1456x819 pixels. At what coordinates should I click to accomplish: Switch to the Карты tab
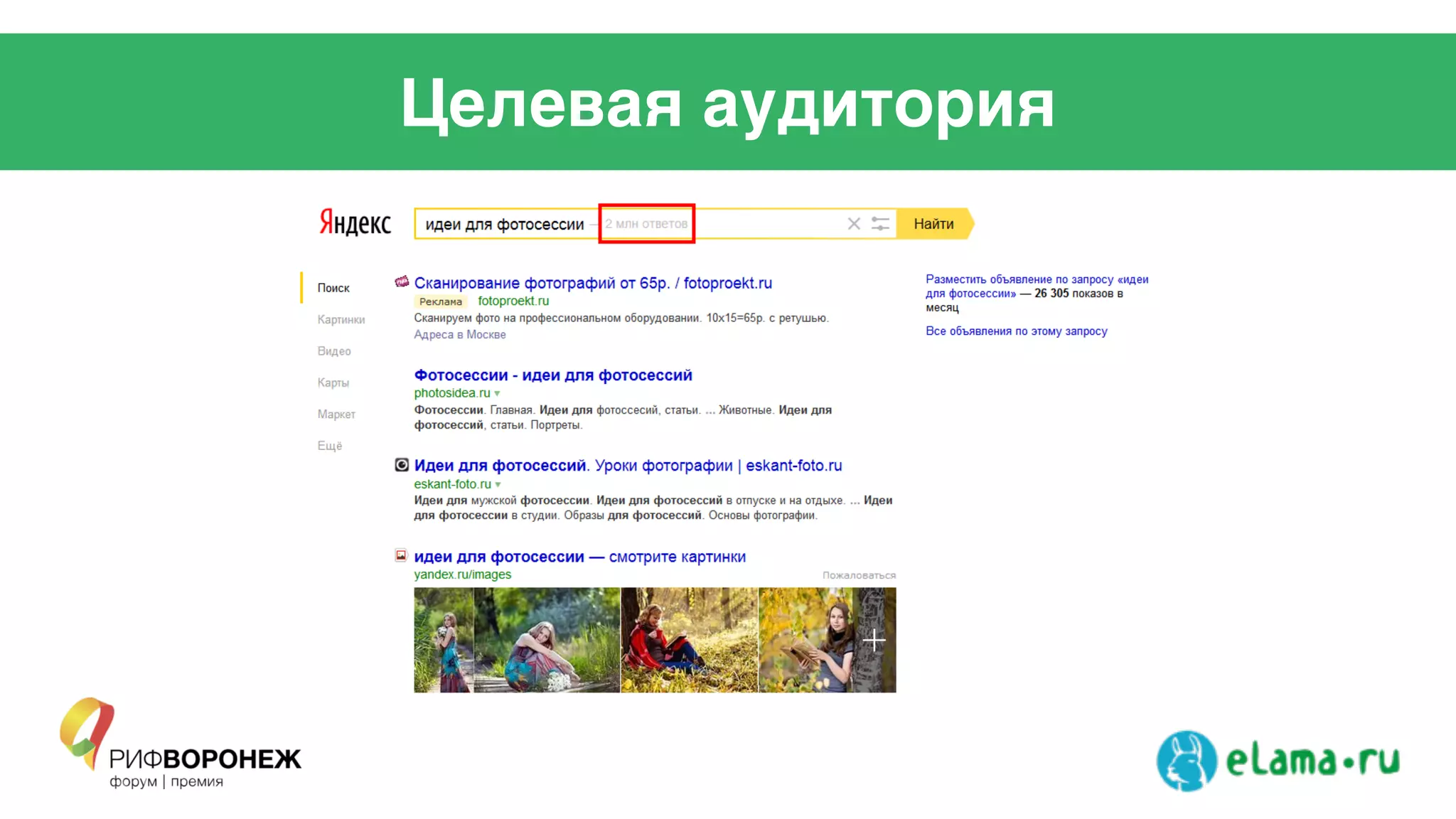(333, 382)
